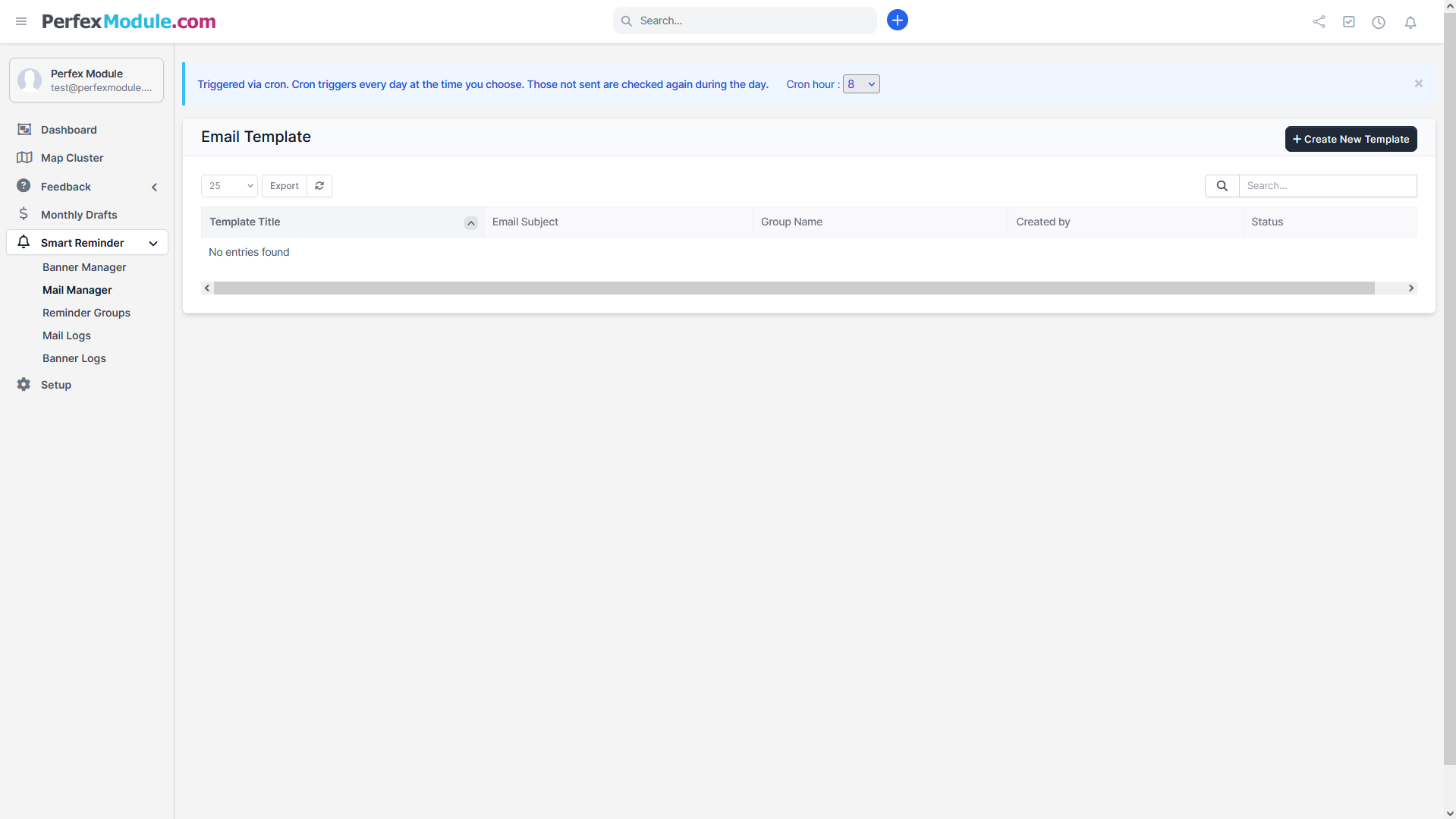Viewport: 1456px width, 819px height.
Task: Open the Cron hour dropdown
Action: [x=861, y=84]
